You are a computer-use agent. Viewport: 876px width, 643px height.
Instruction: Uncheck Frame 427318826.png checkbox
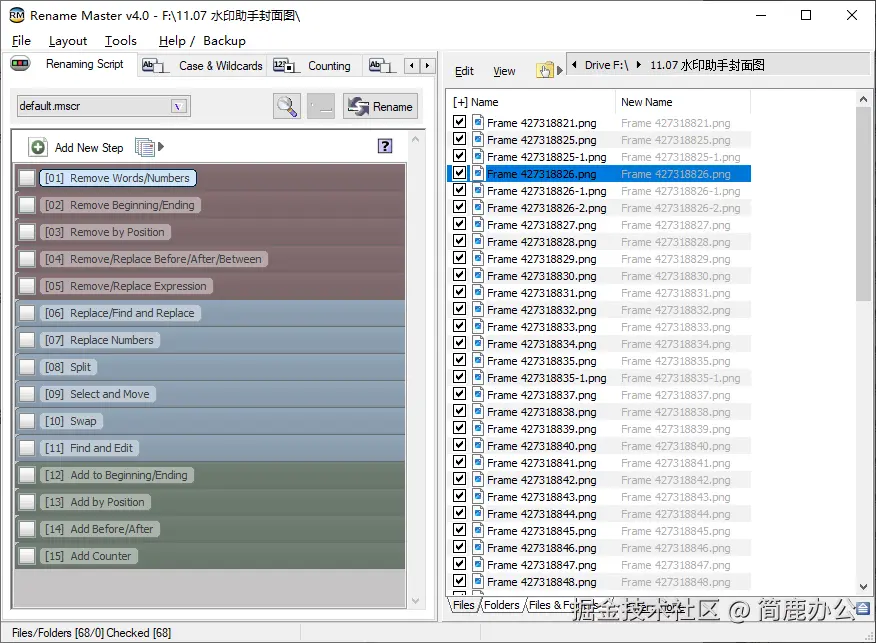point(459,173)
